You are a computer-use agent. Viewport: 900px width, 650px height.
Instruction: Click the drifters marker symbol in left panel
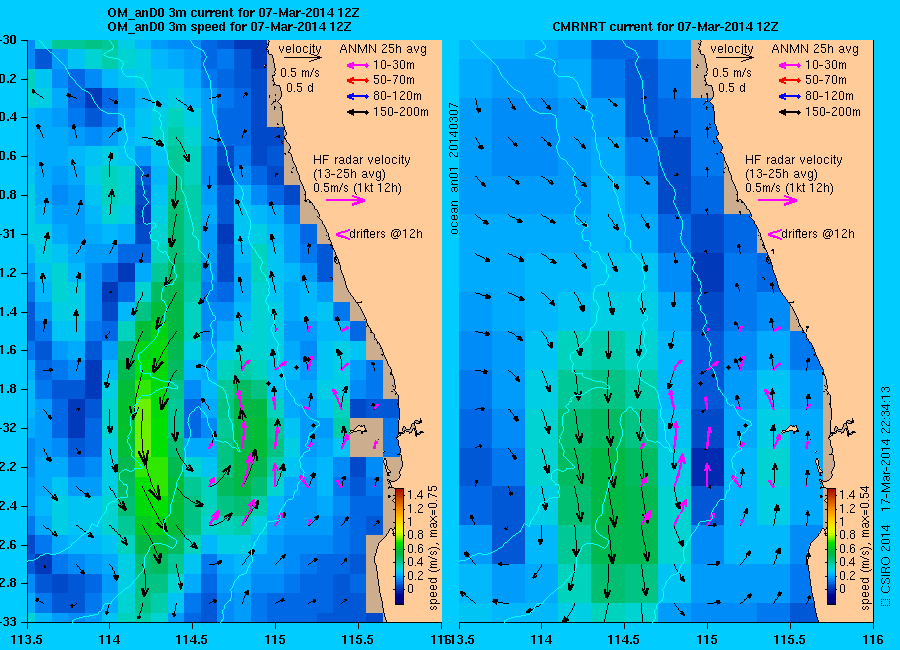click(342, 234)
